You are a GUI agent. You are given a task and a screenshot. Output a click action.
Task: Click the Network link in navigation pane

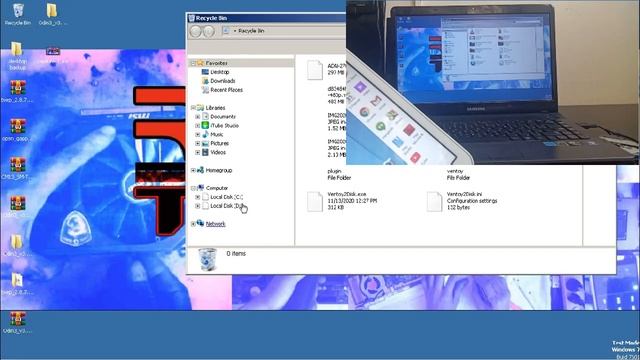(x=216, y=224)
